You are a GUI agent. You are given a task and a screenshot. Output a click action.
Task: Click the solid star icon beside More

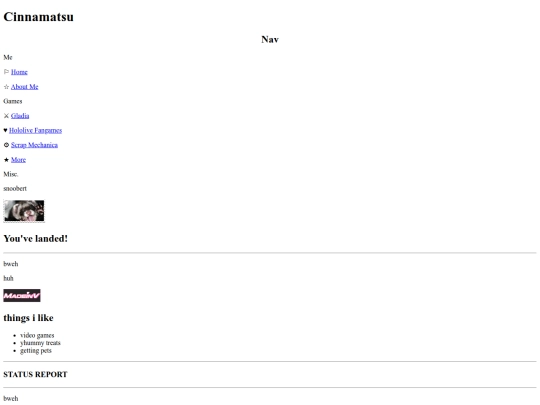click(6, 160)
